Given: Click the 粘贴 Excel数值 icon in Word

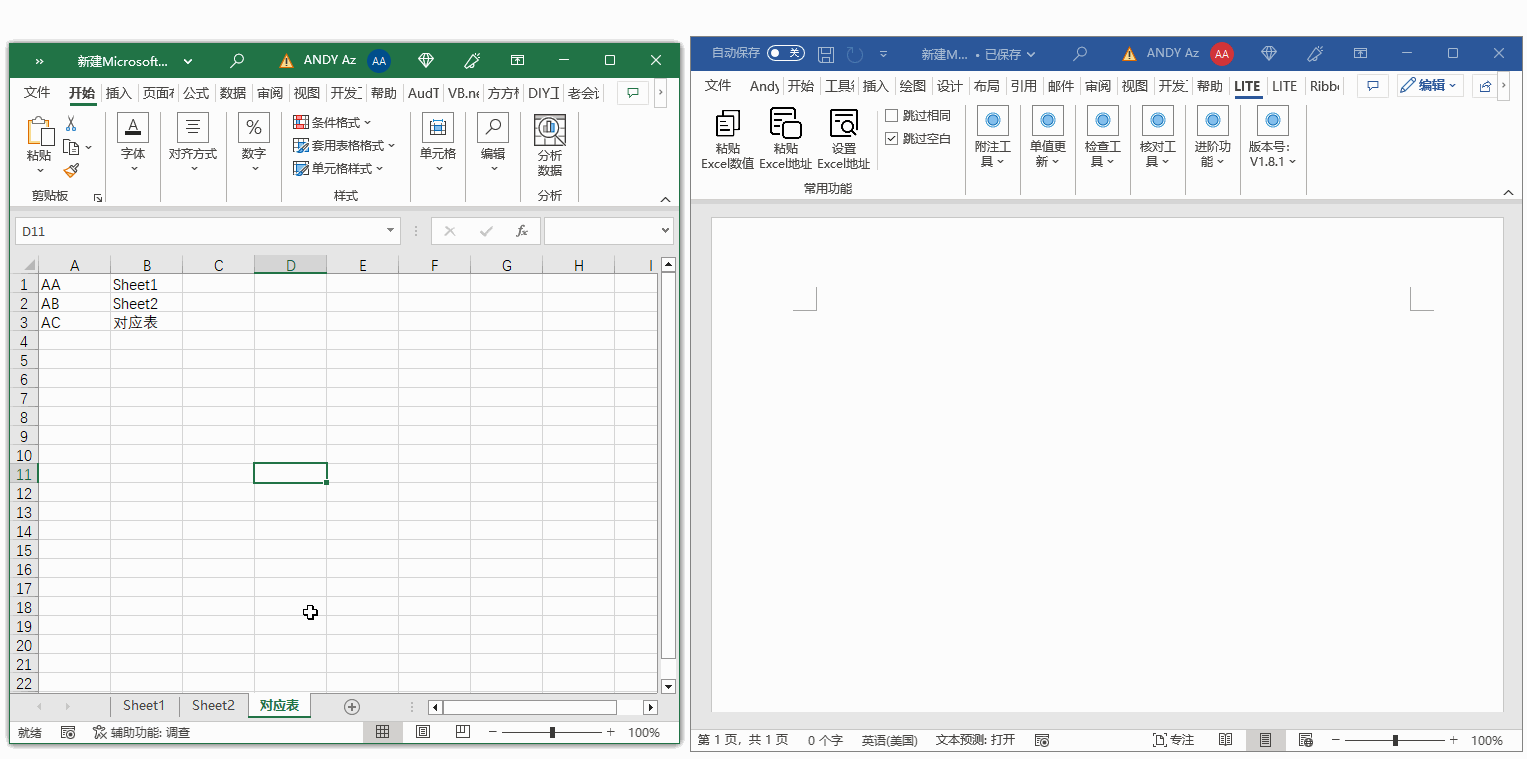Looking at the screenshot, I should [x=727, y=125].
